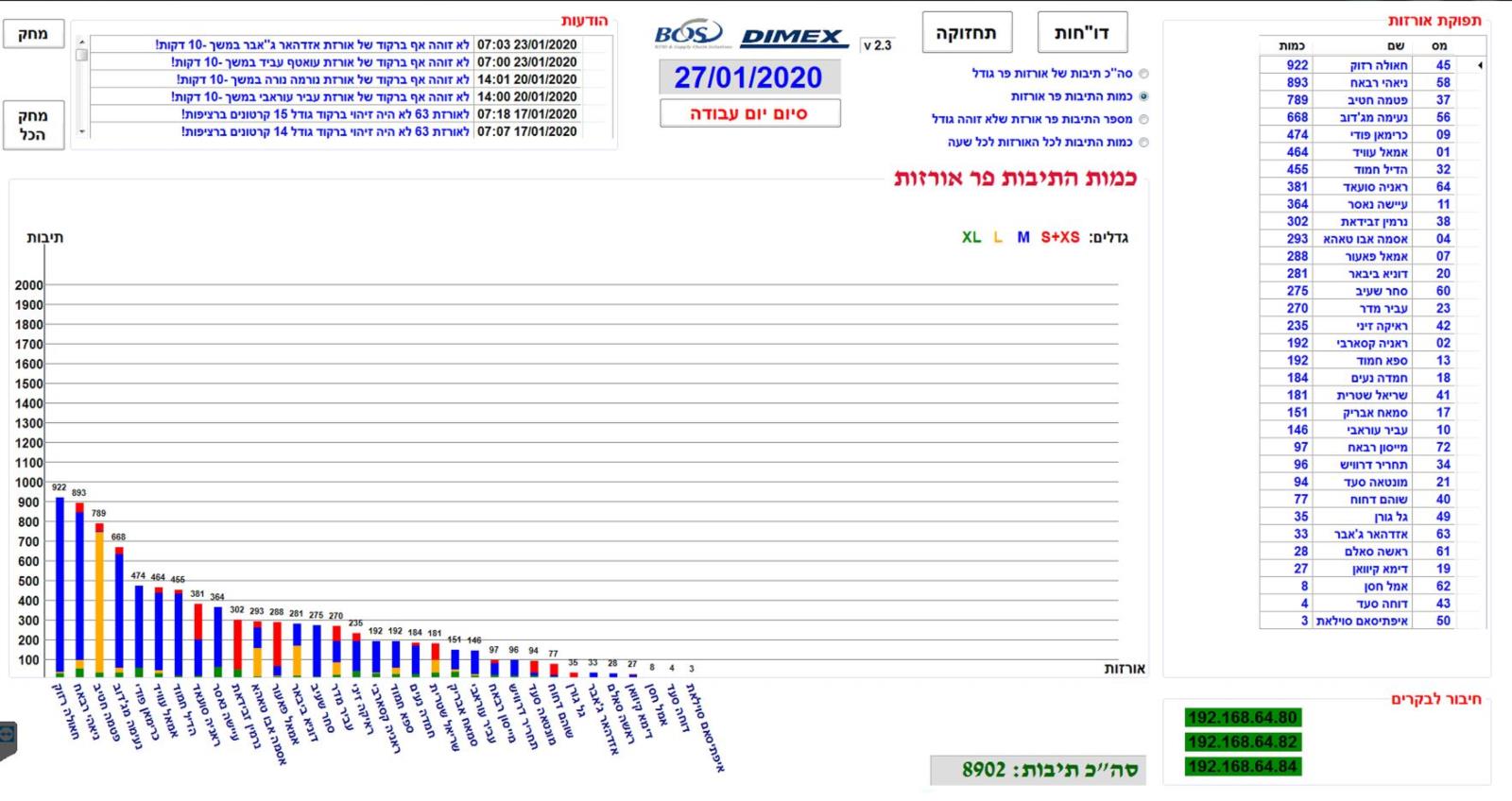Select radio 'סה"כ תיבות של אורזות פר גודל'

click(1143, 74)
